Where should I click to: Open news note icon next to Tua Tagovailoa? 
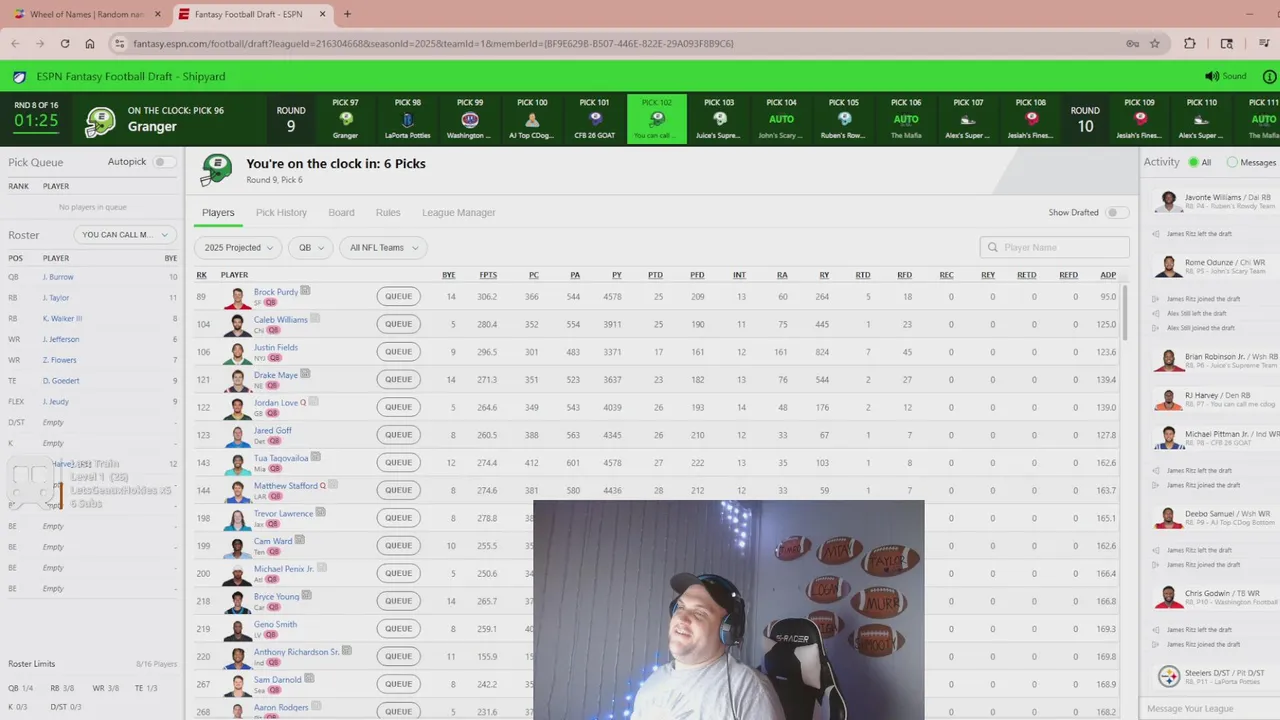pos(315,457)
